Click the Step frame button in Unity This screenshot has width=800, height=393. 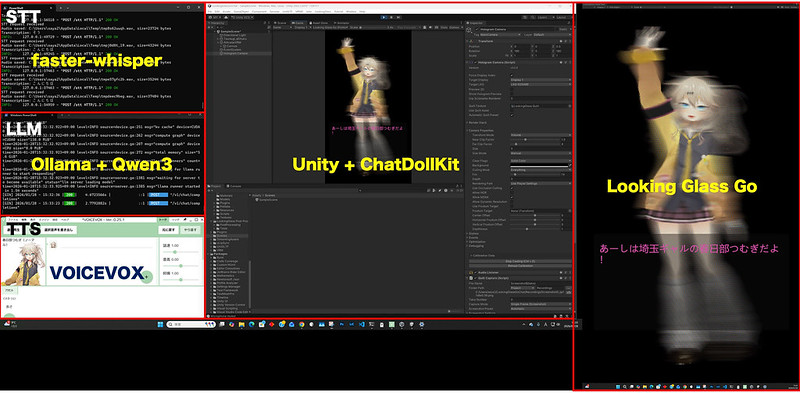pyautogui.click(x=398, y=17)
